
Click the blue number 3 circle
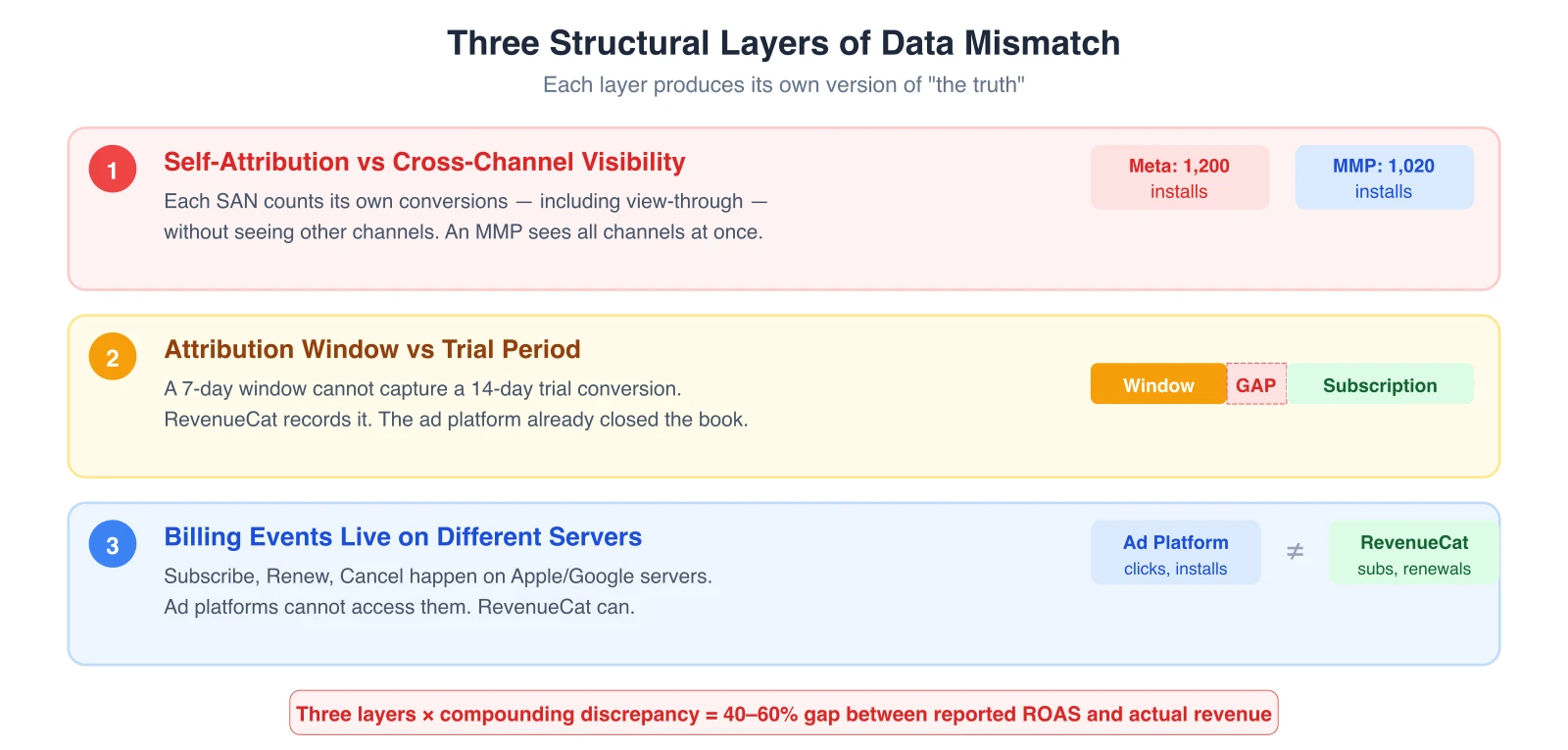pyautogui.click(x=113, y=544)
